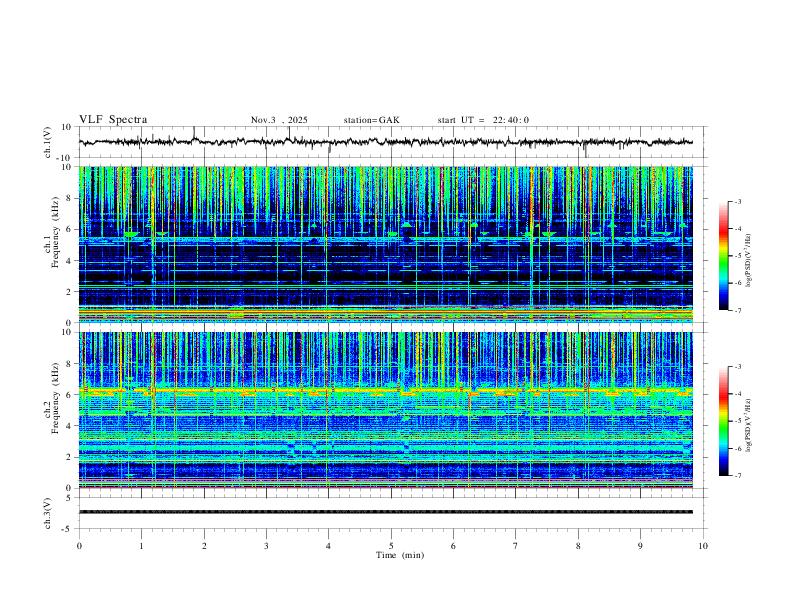Screen dimensions: 792x612
Task: Click inside the ch.1 spectrogram panel
Action: 386,244
